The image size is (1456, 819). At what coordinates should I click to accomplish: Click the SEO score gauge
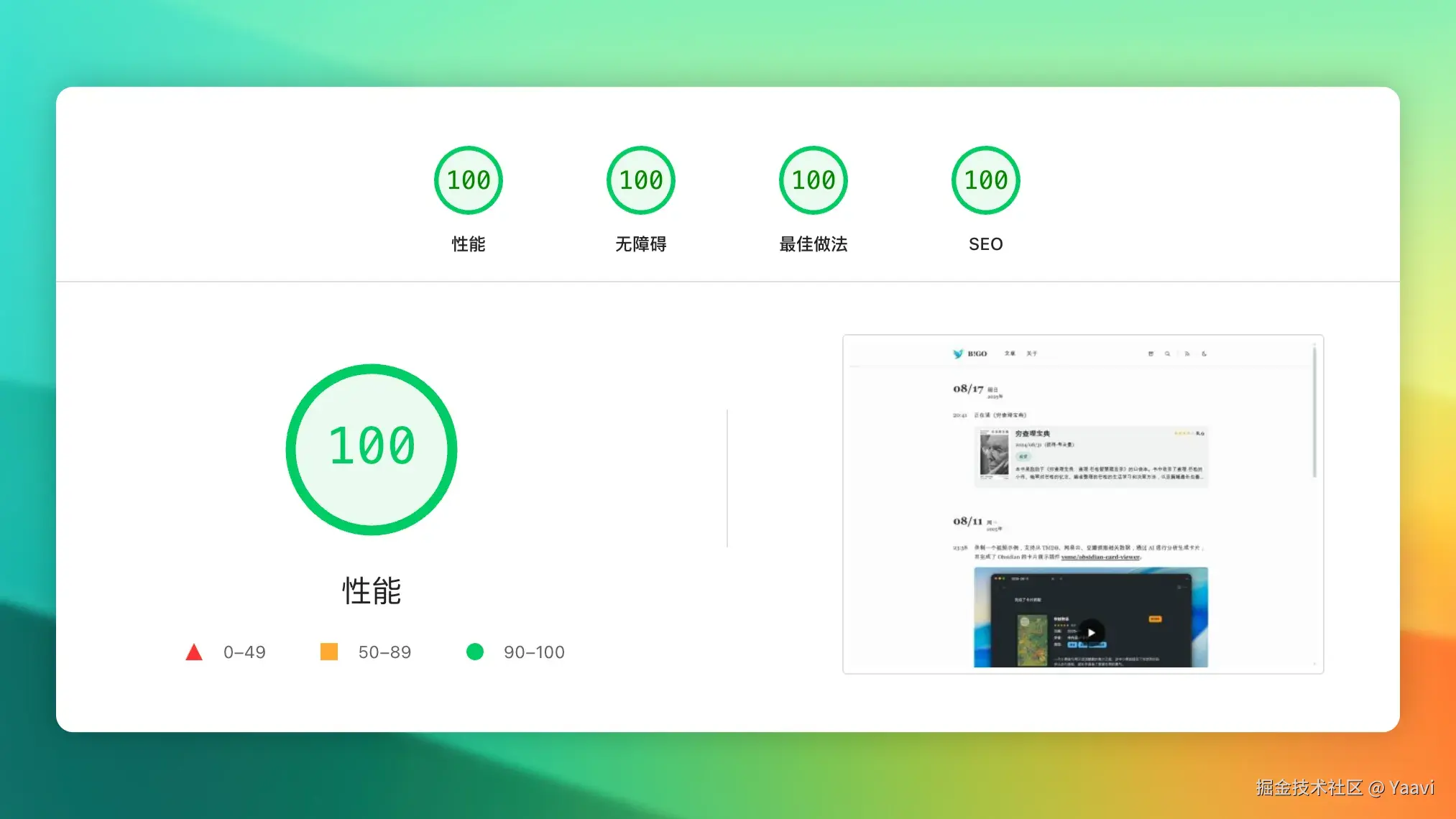(x=985, y=180)
